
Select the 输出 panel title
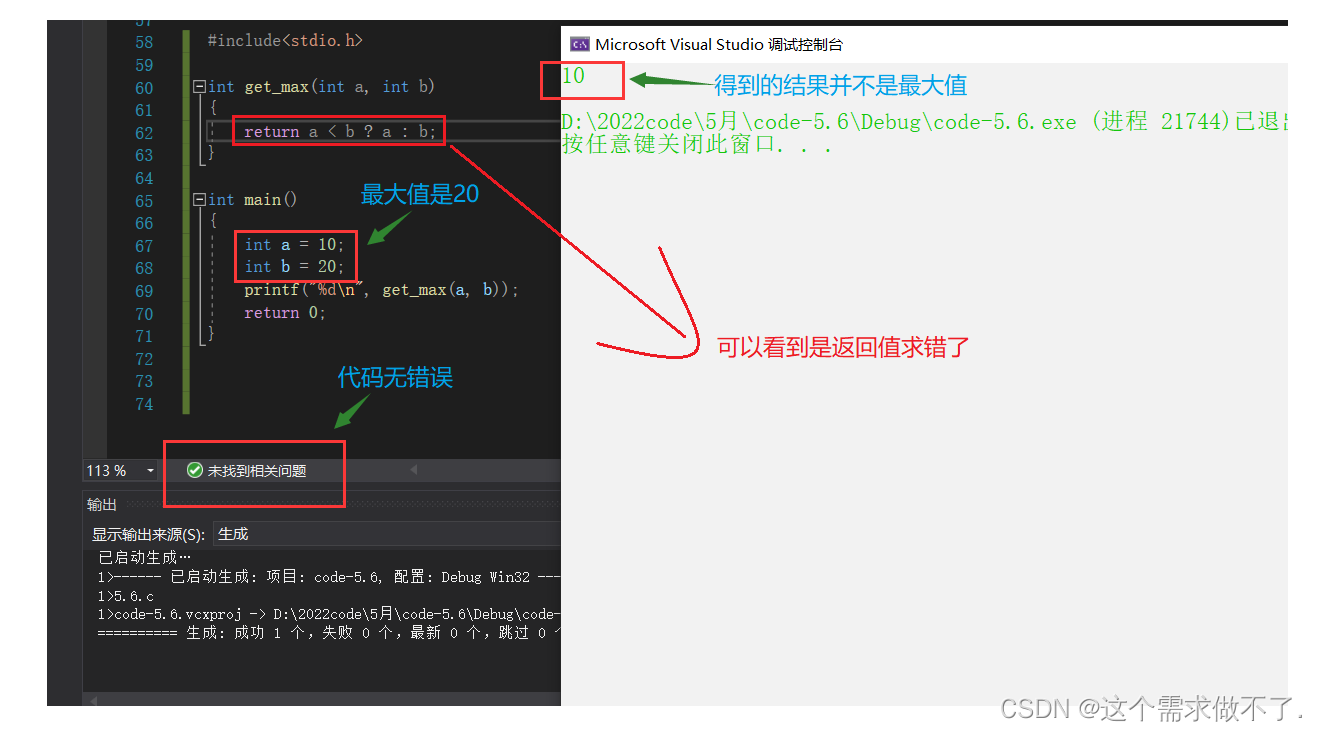point(102,505)
